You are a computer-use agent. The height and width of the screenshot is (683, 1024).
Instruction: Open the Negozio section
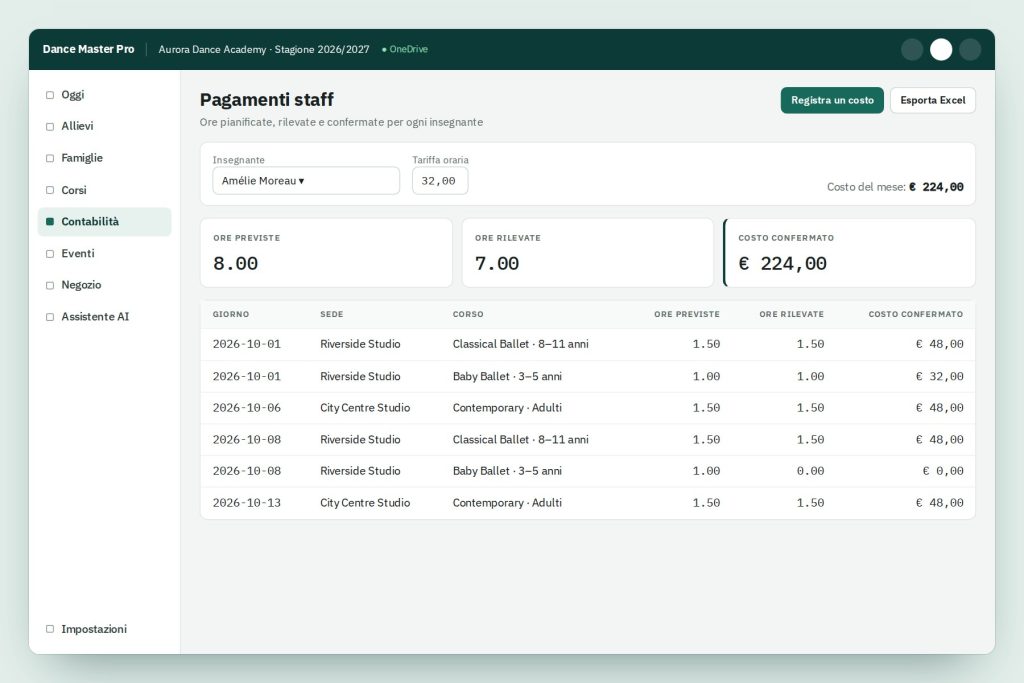point(104,285)
